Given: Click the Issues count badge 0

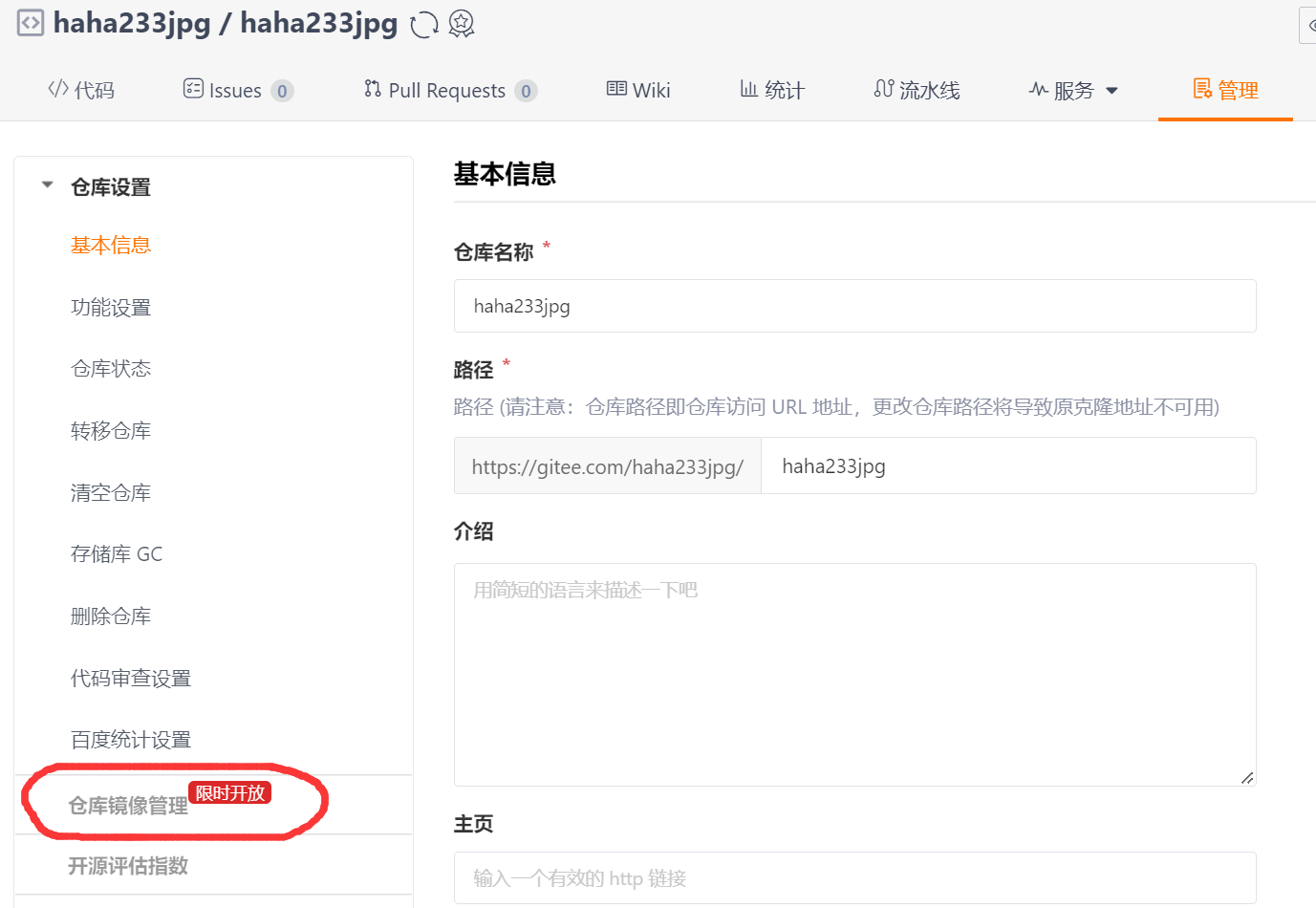Looking at the screenshot, I should (x=282, y=91).
